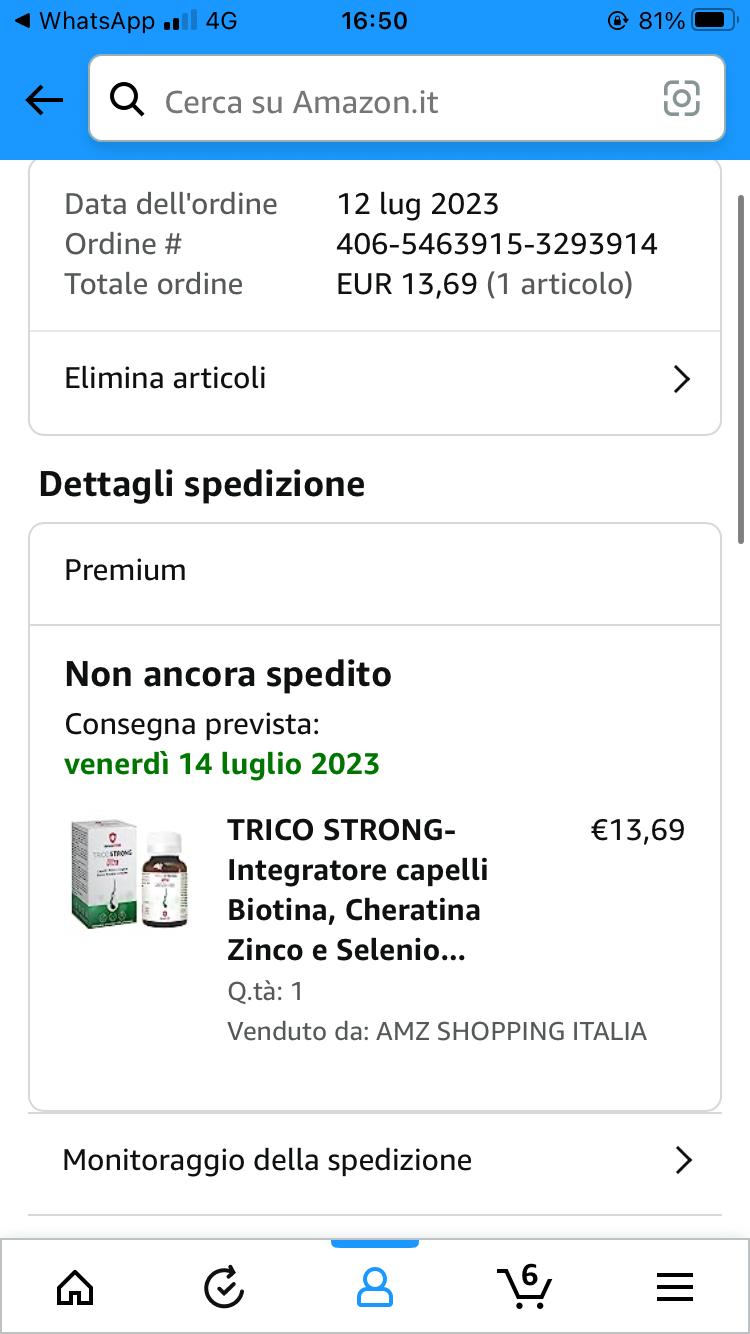Open Monitoraggio della spedizione option

[x=267, y=1160]
